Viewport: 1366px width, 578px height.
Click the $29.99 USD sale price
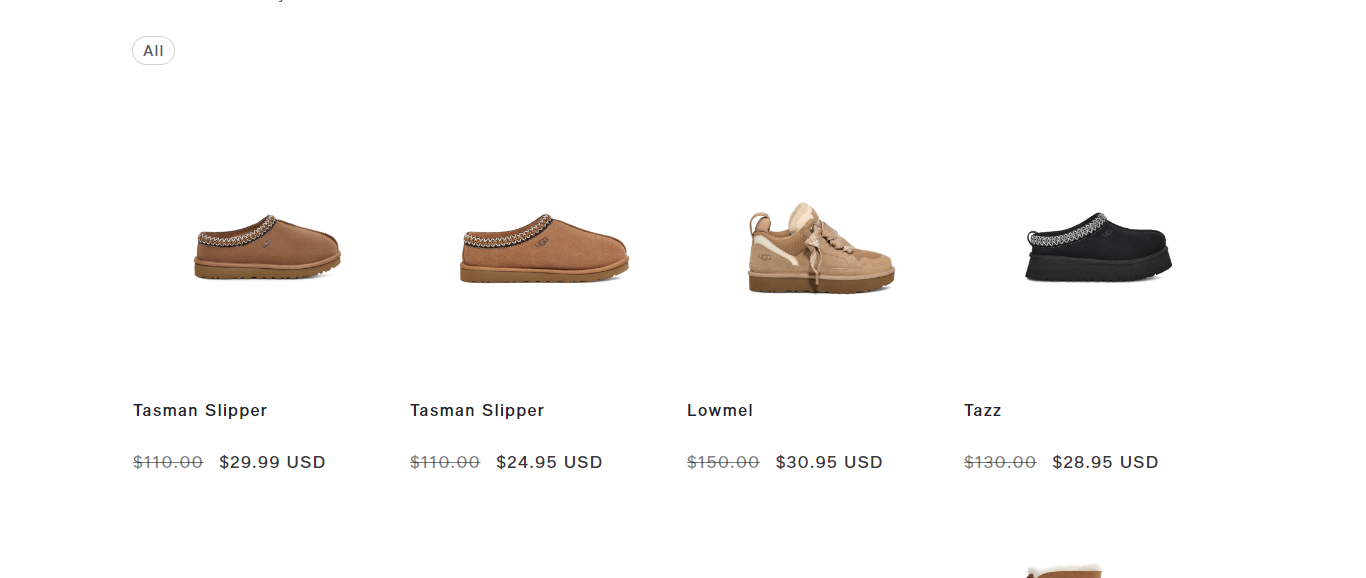[x=272, y=462]
